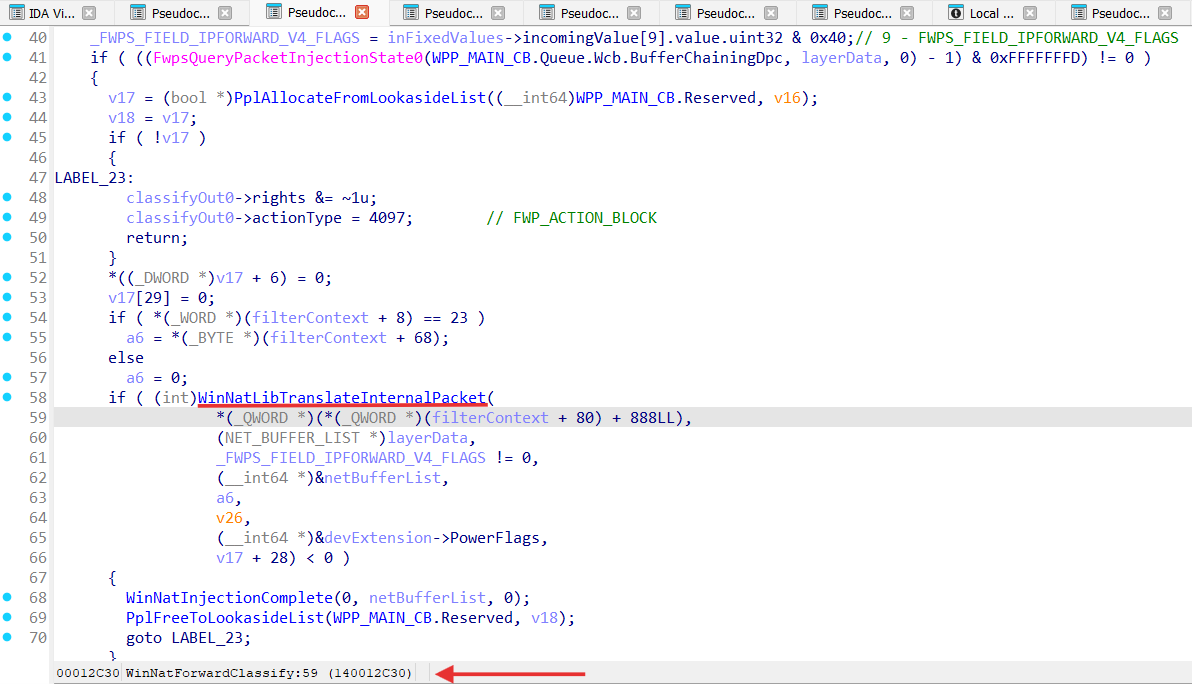Select the WinNatLibTranslateInternalPacket function name
The image size is (1192, 684).
(x=342, y=398)
